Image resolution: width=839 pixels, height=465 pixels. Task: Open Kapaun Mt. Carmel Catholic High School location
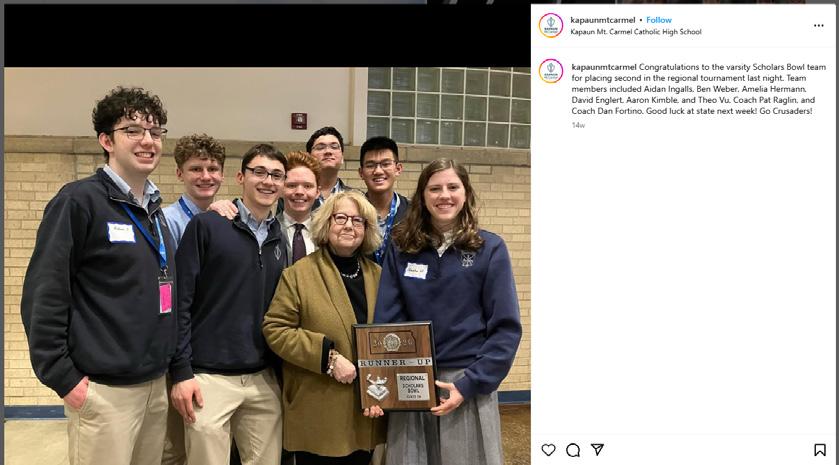pos(636,32)
